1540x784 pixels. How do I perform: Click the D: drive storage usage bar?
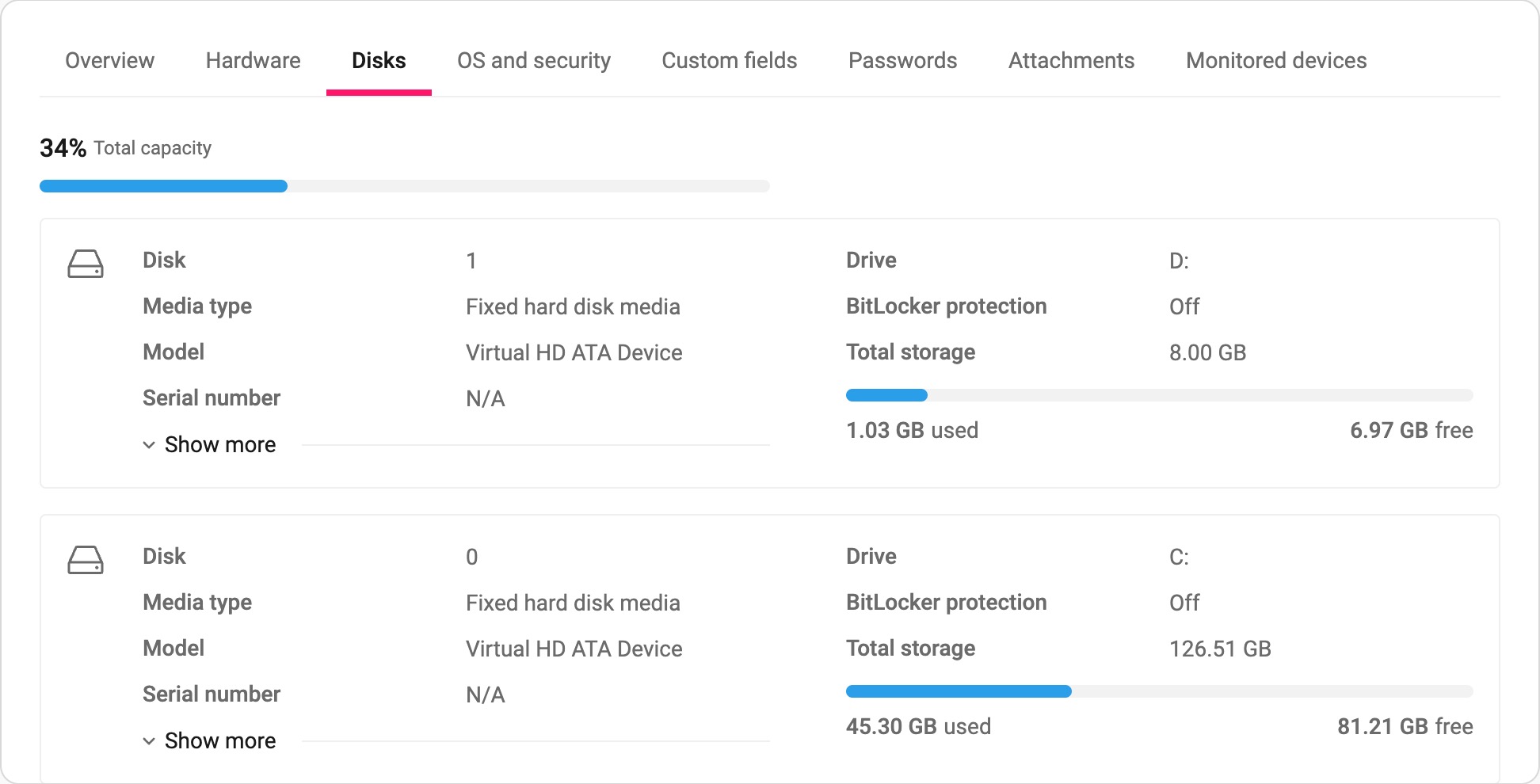click(1160, 395)
